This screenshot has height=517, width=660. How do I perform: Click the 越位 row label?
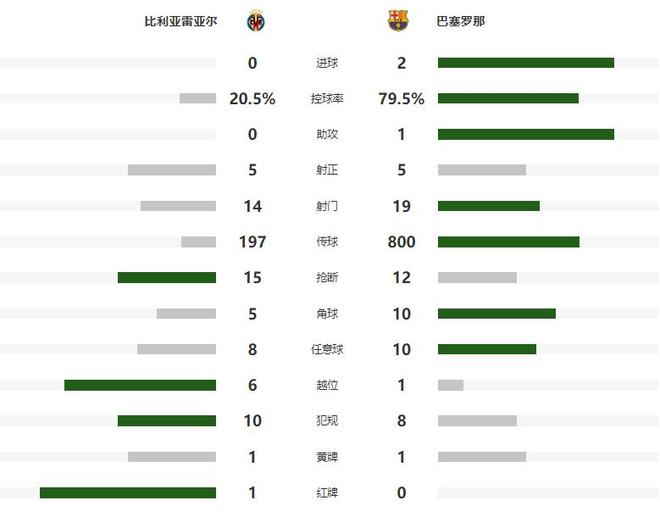click(x=326, y=385)
